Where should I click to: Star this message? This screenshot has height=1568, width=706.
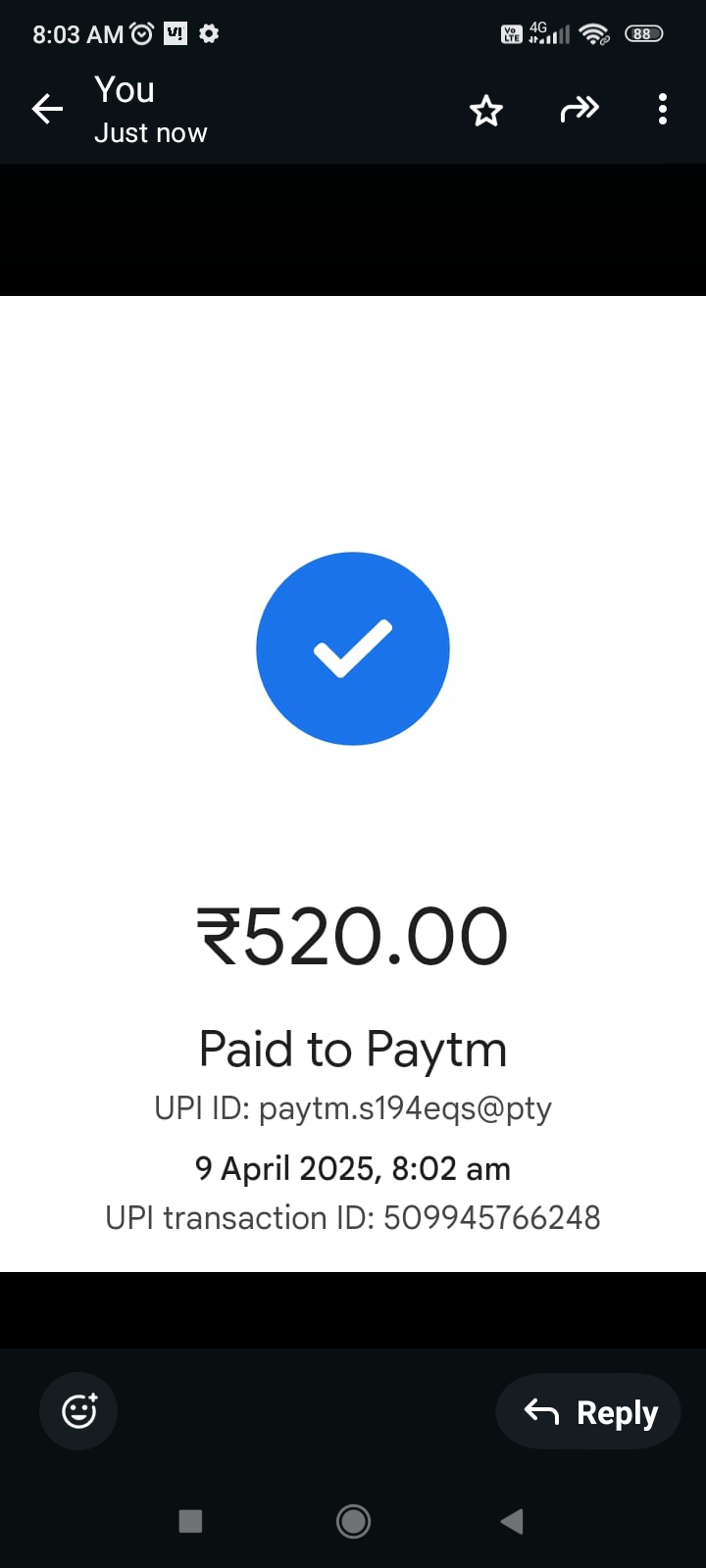coord(486,111)
